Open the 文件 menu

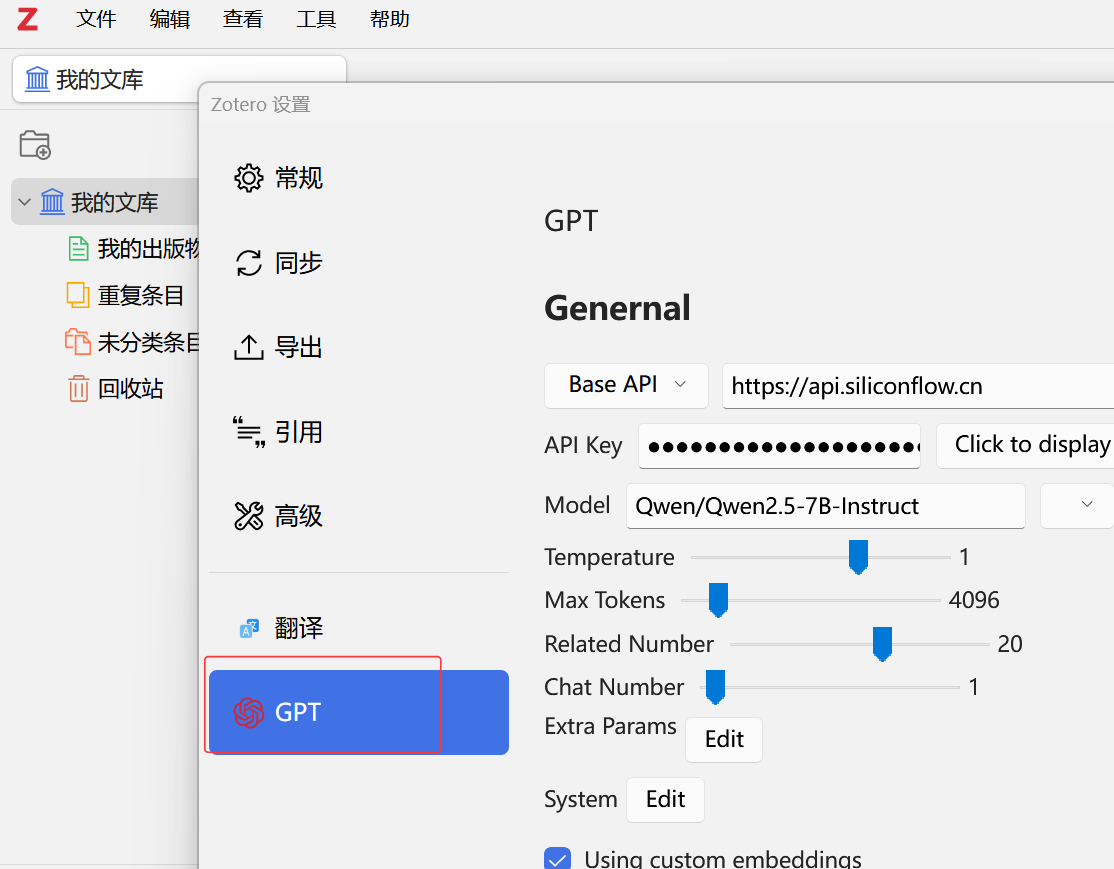point(96,18)
